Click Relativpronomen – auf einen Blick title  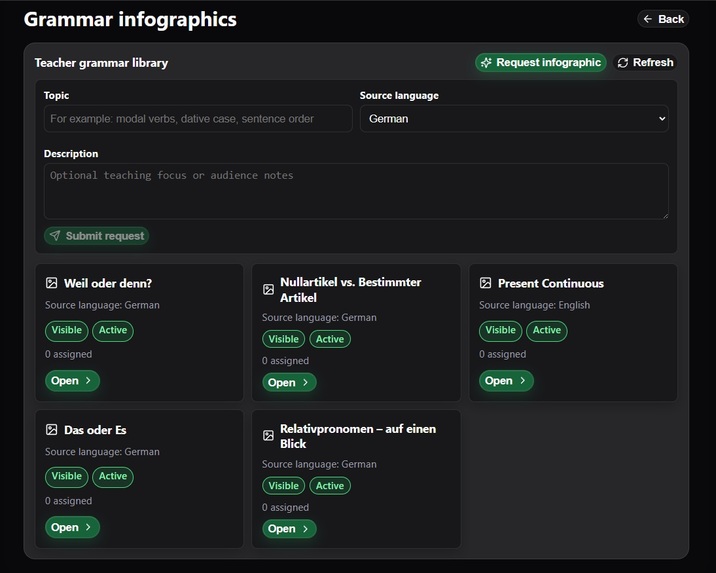point(358,436)
